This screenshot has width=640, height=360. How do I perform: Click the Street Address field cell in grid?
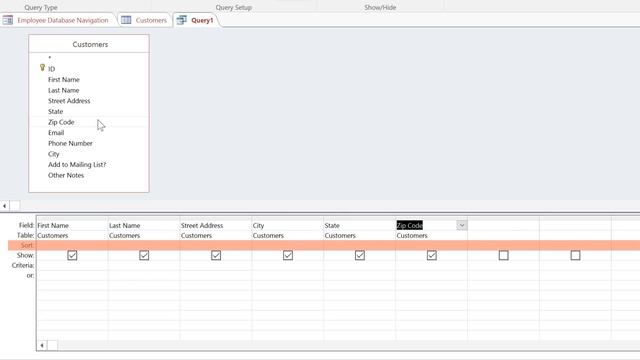pyautogui.click(x=216, y=225)
